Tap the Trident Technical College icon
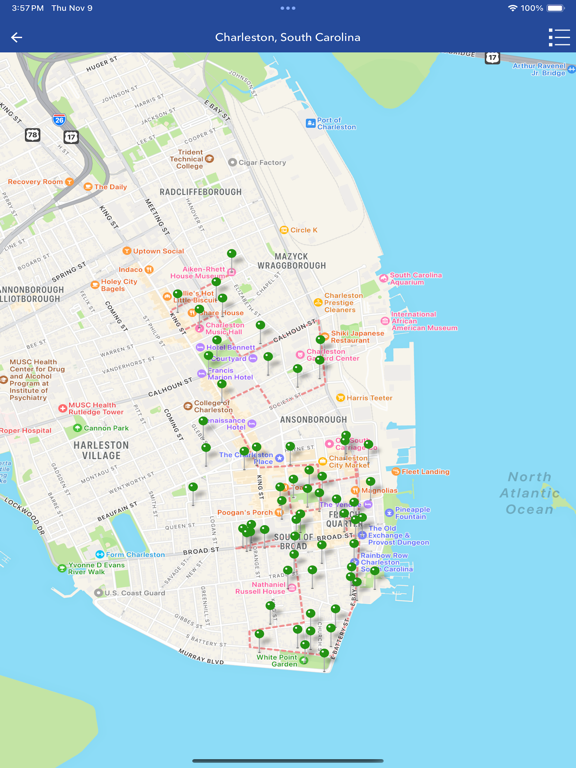Image resolution: width=576 pixels, height=768 pixels. 209,158
